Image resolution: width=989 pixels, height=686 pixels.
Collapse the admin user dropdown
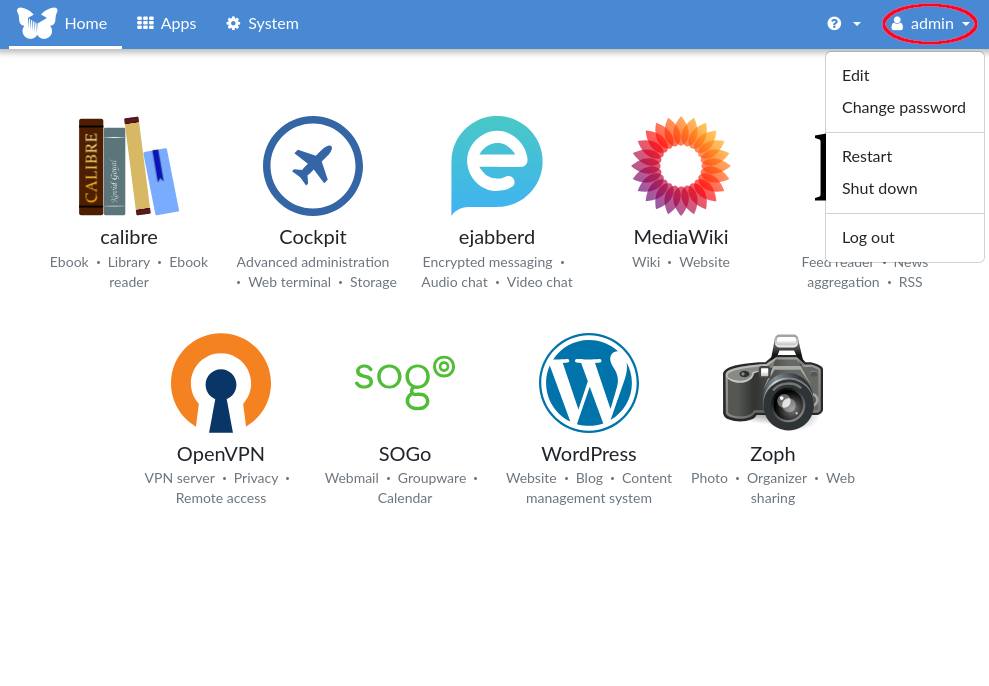tap(930, 24)
